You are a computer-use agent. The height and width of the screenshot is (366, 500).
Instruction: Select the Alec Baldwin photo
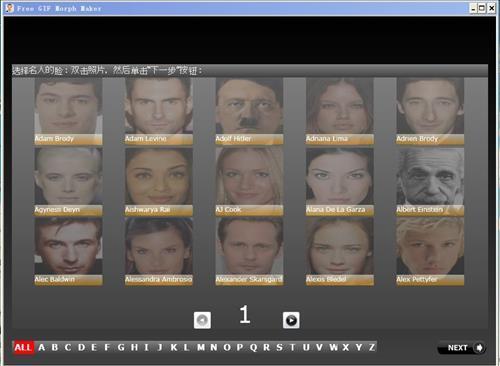pyautogui.click(x=68, y=252)
